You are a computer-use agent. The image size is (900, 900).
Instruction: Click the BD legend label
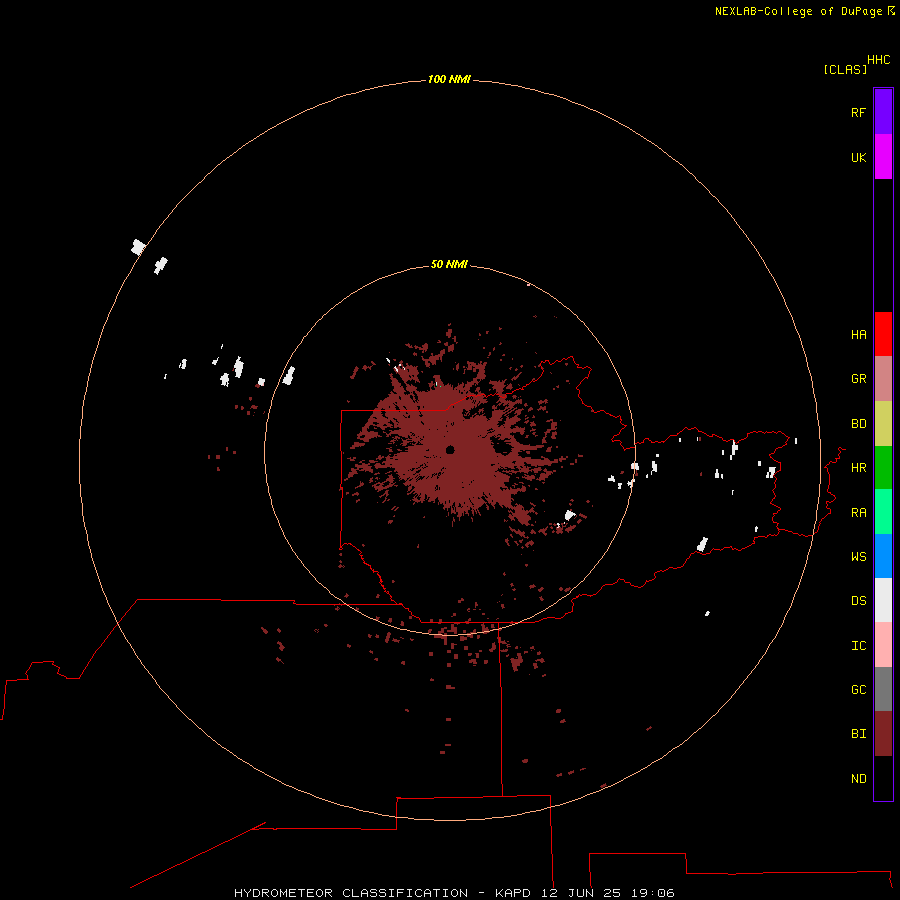coord(858,424)
